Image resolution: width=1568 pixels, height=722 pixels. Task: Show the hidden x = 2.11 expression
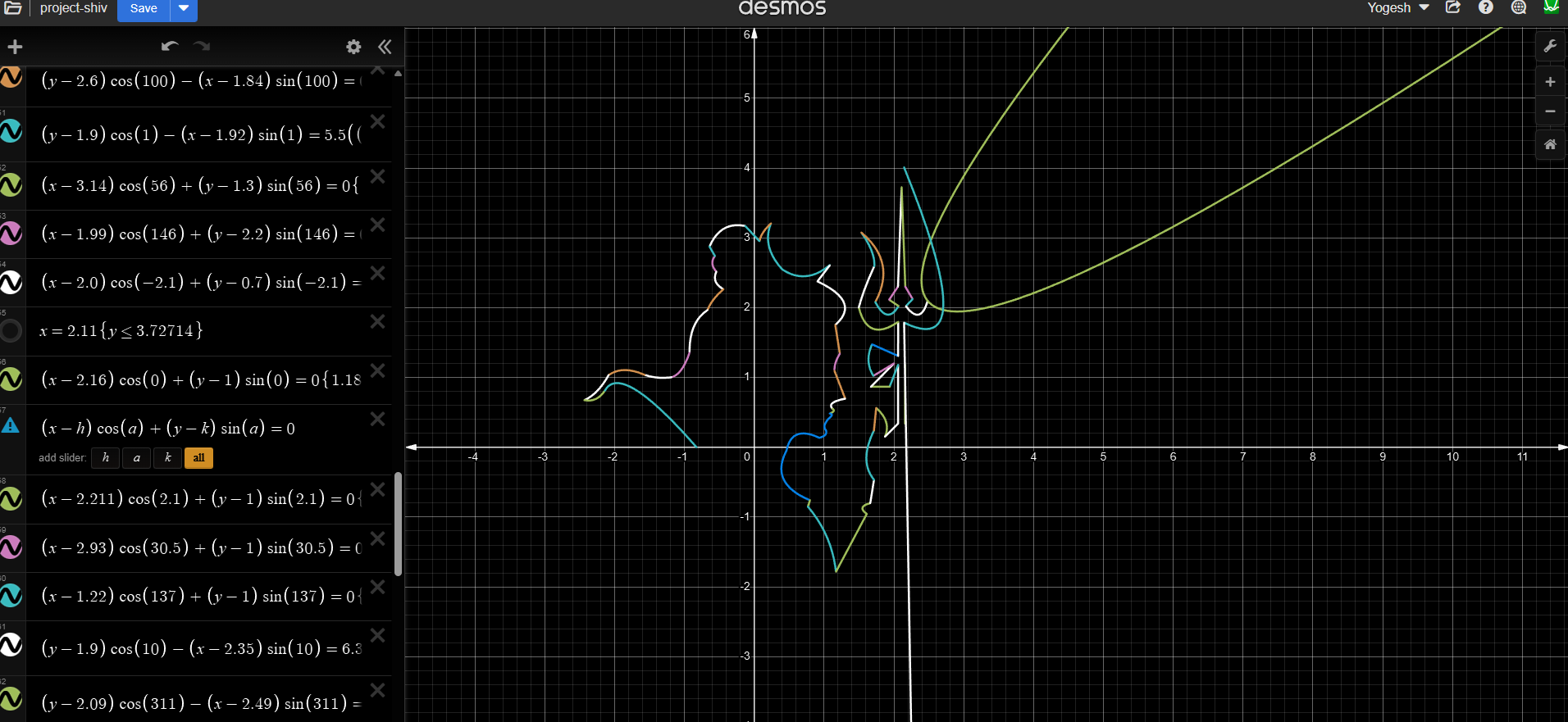point(11,331)
